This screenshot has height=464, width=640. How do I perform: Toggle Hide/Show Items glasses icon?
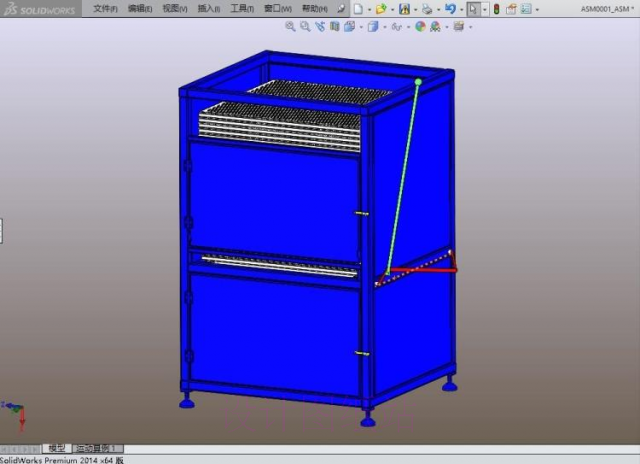pos(398,27)
